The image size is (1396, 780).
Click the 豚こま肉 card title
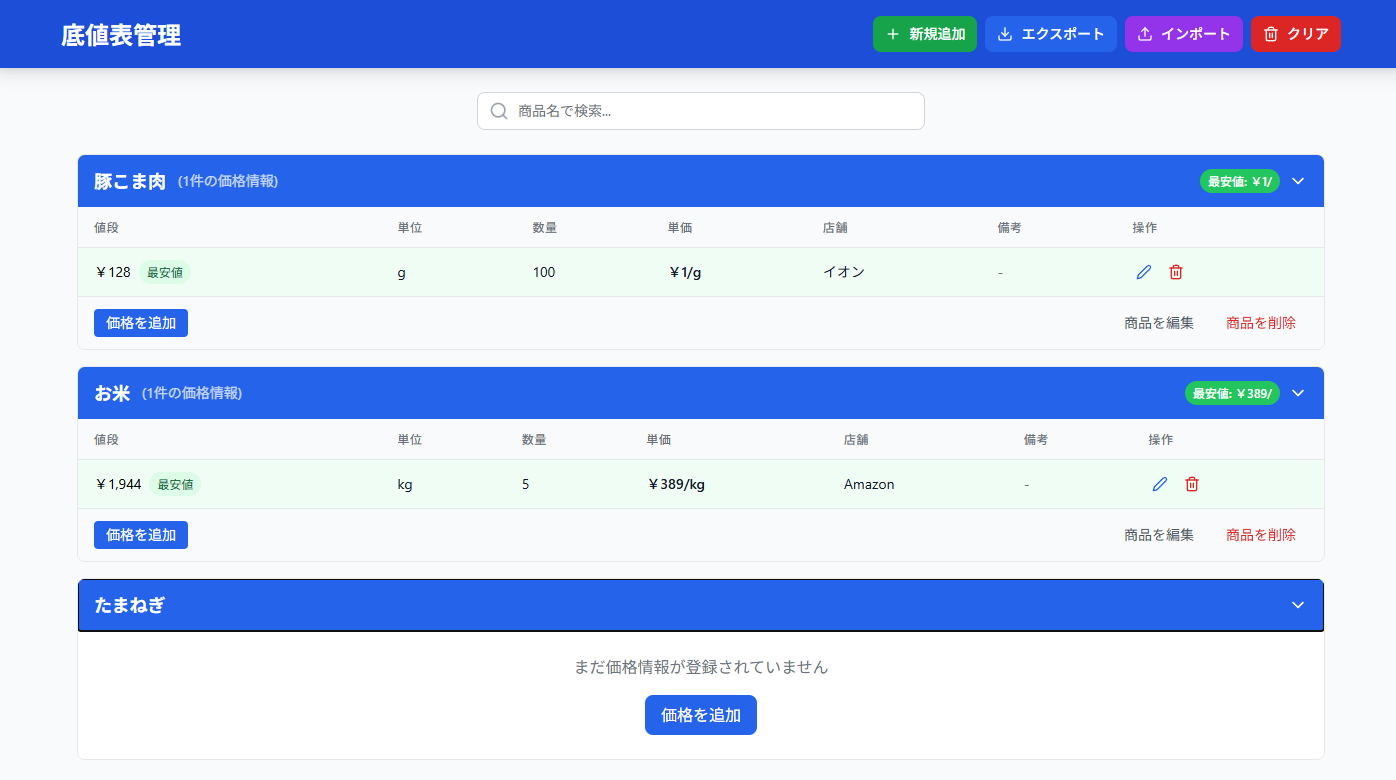tap(130, 181)
